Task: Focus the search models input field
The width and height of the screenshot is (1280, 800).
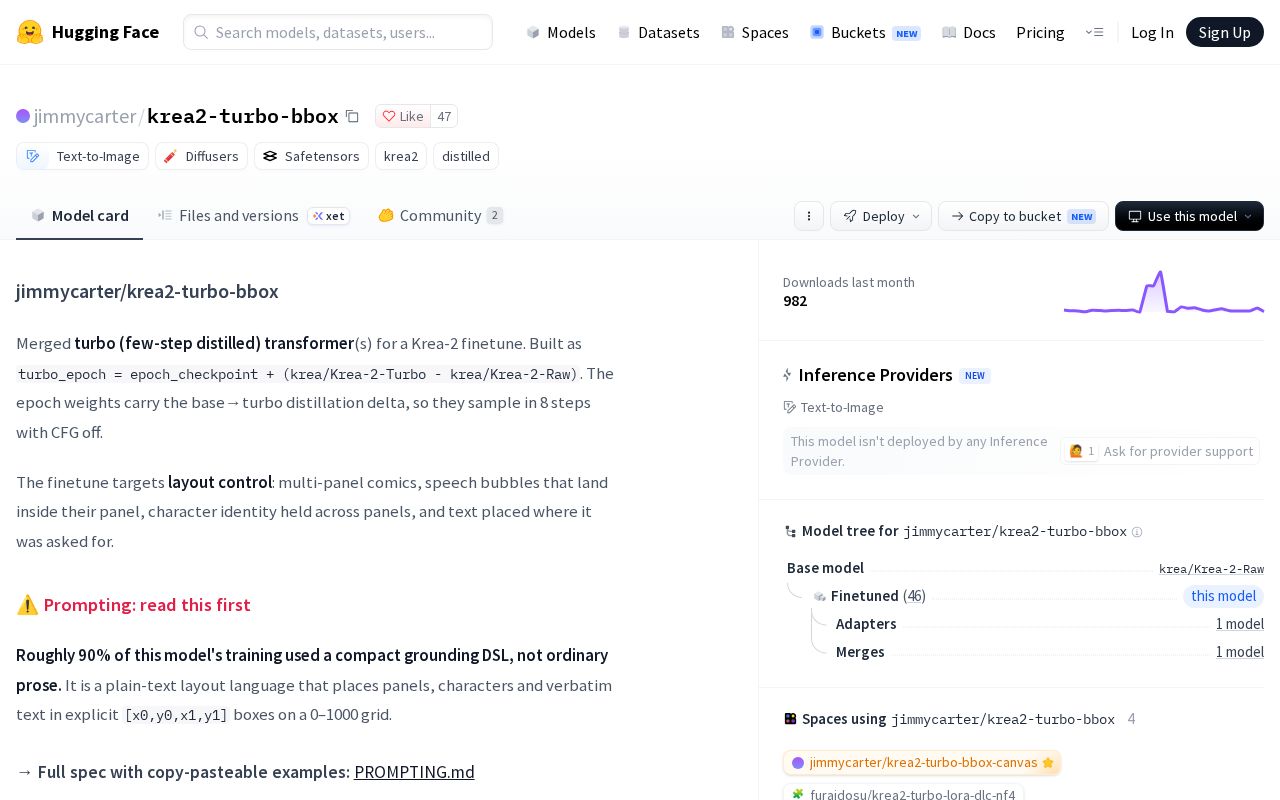Action: [x=338, y=32]
